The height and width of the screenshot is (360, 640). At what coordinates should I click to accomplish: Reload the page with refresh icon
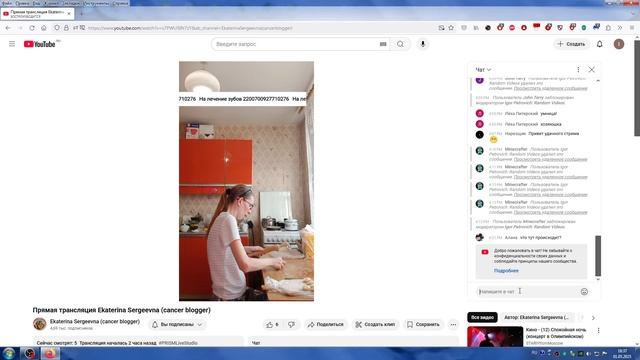tap(32, 28)
